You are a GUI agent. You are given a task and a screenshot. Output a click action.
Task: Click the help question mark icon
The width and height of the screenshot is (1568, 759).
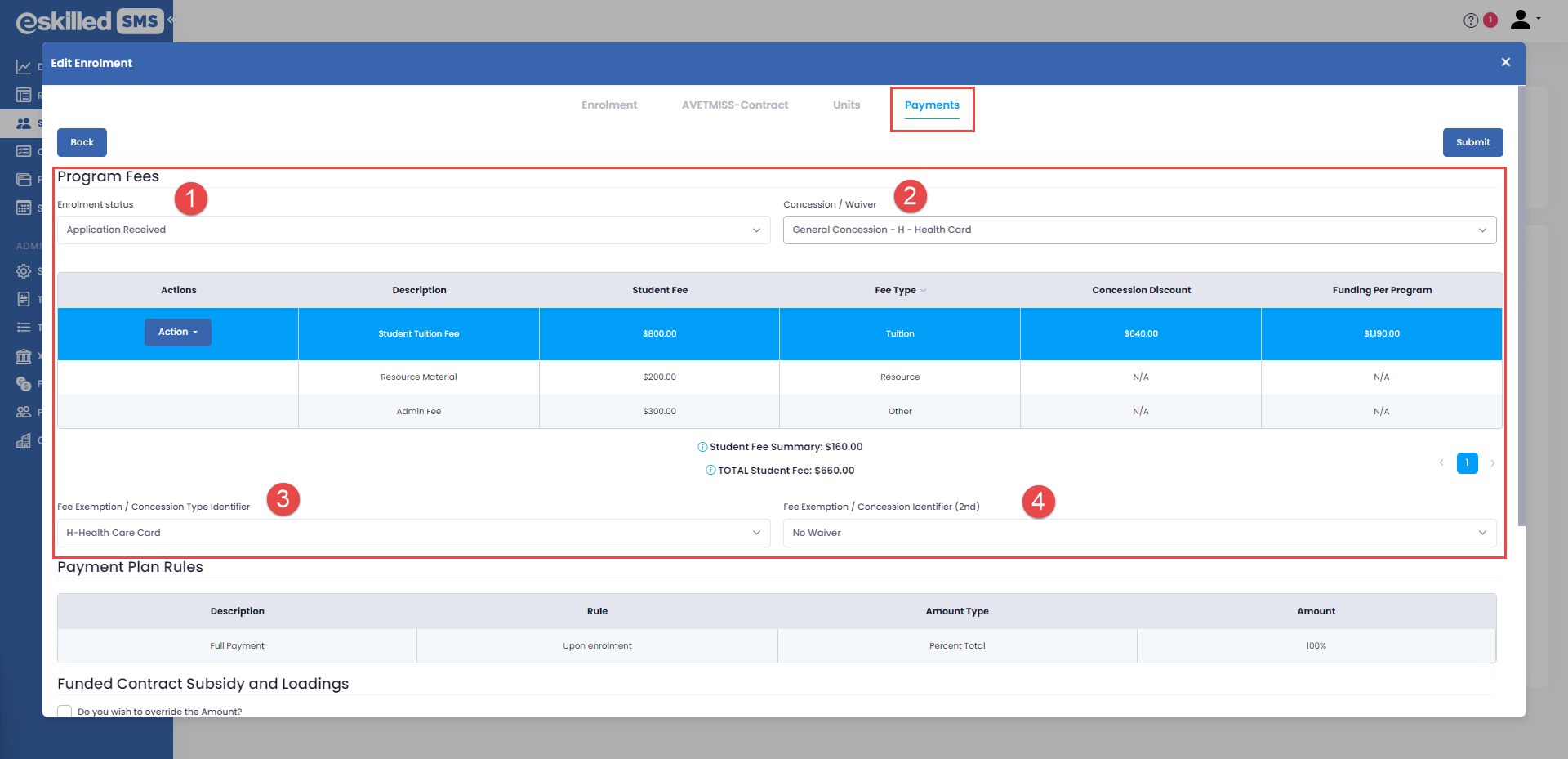[1470, 20]
